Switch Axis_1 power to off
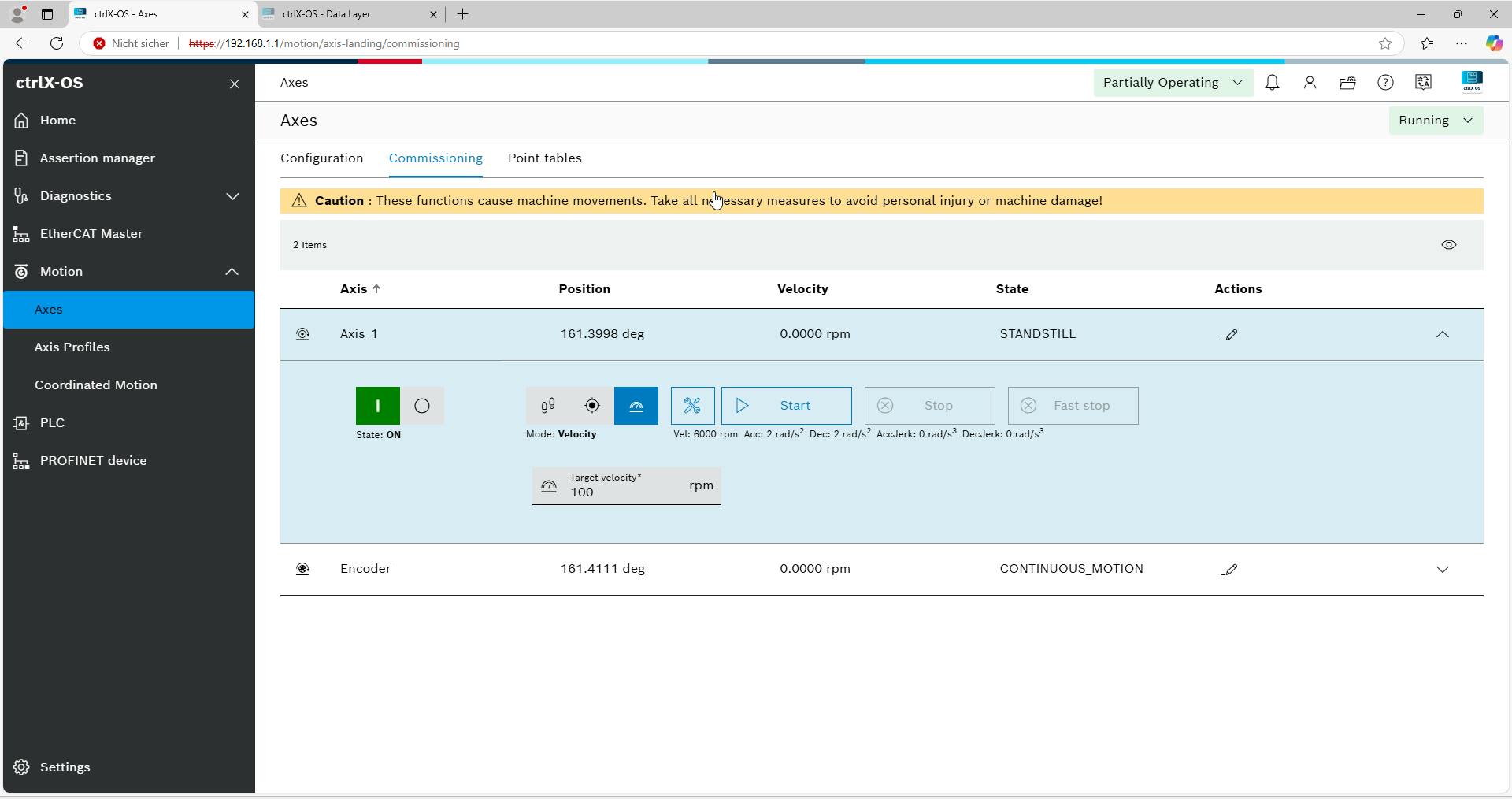The height and width of the screenshot is (799, 1512). [422, 406]
